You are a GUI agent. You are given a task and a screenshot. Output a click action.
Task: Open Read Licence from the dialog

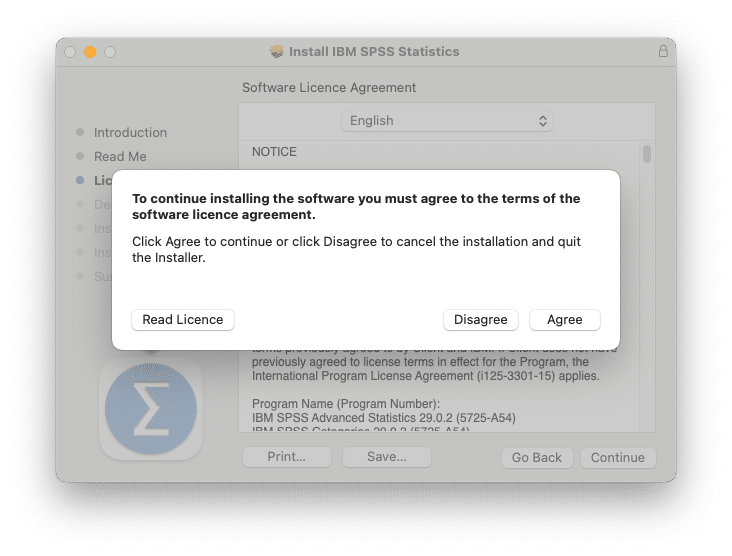(183, 320)
